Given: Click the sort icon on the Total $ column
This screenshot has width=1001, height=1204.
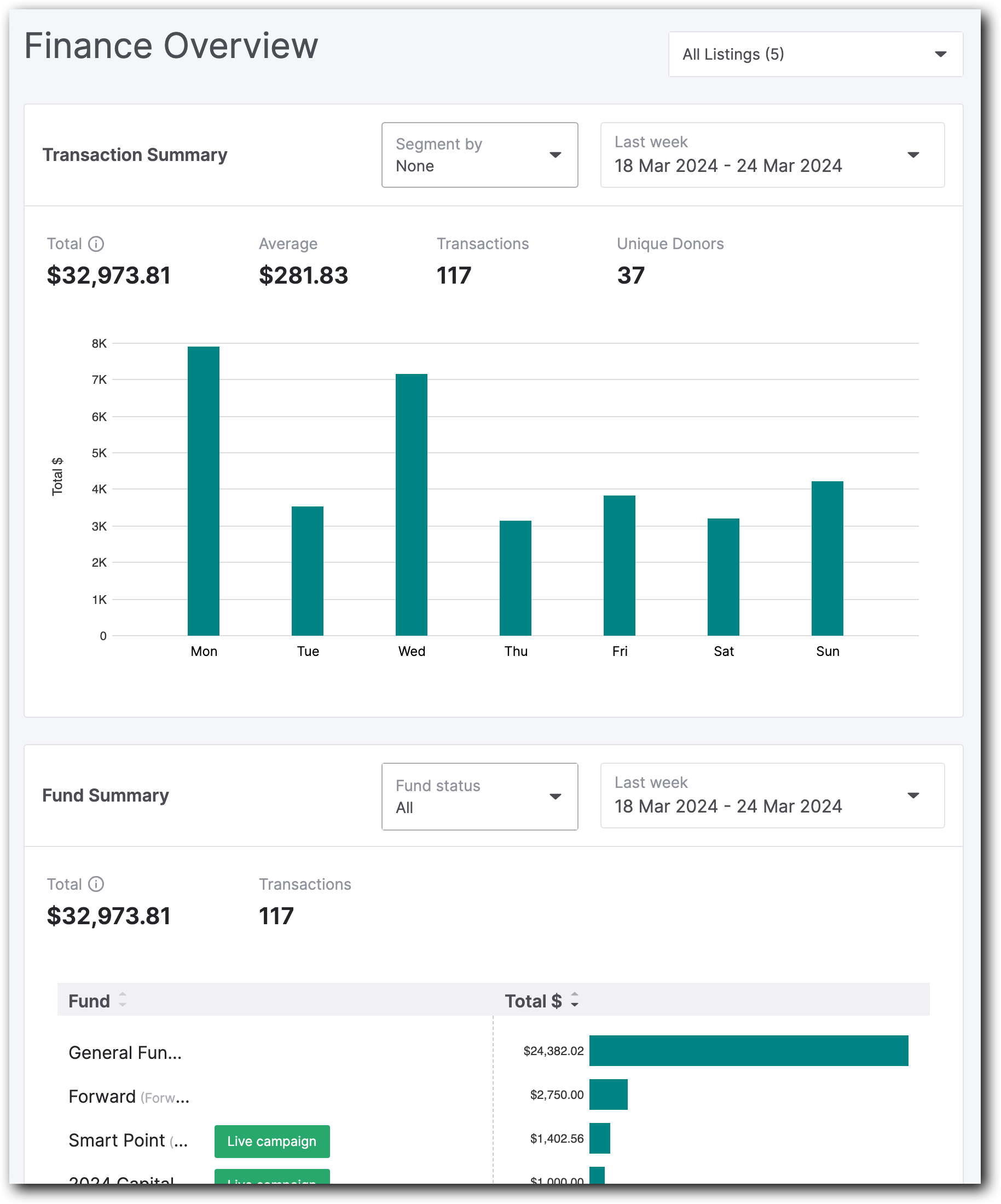Looking at the screenshot, I should click(x=574, y=1000).
